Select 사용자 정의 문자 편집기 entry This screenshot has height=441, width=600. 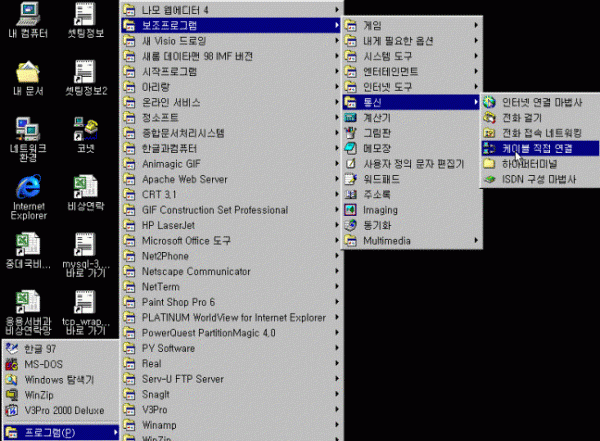[411, 164]
